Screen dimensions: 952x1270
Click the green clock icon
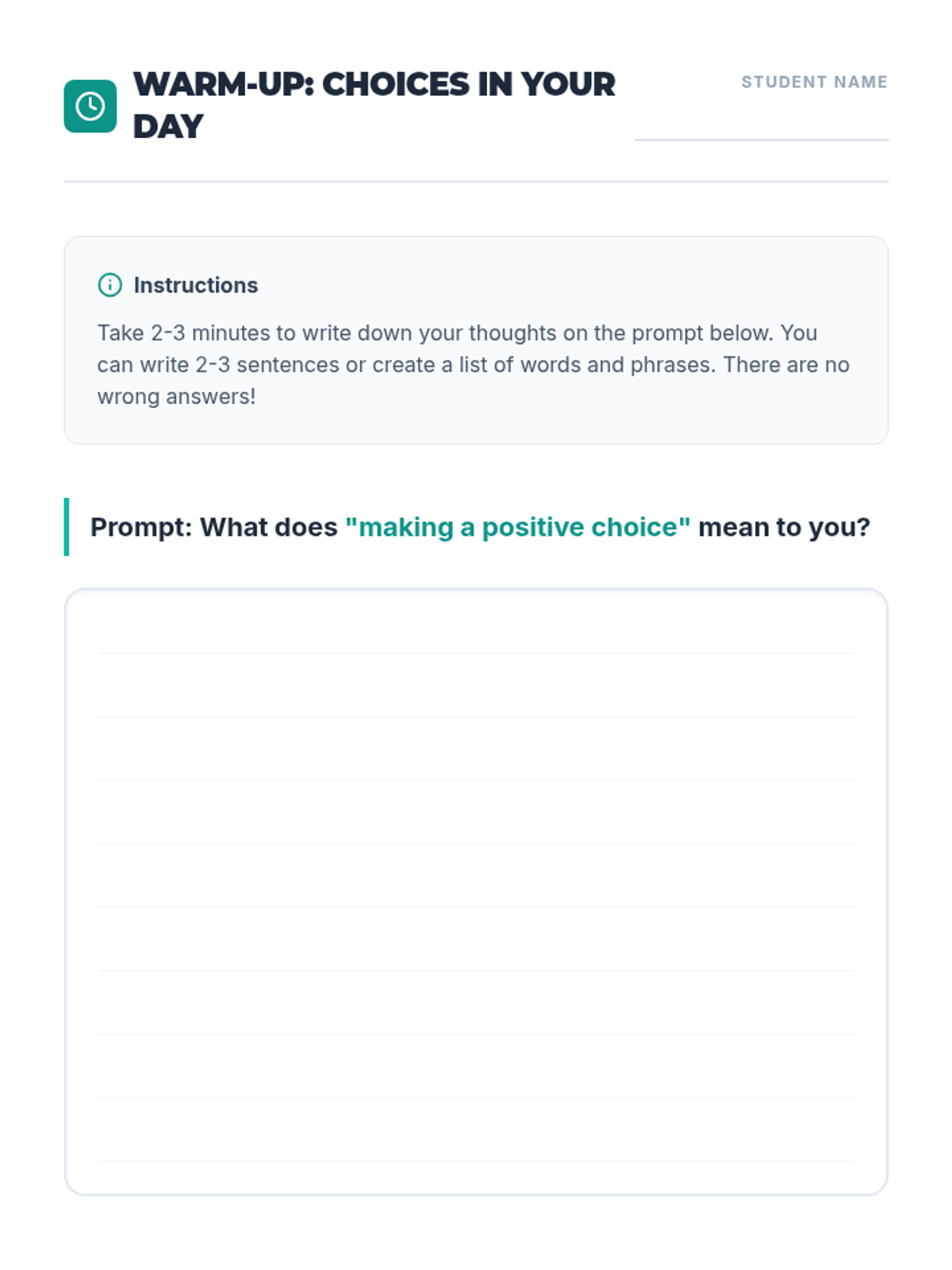click(x=90, y=106)
